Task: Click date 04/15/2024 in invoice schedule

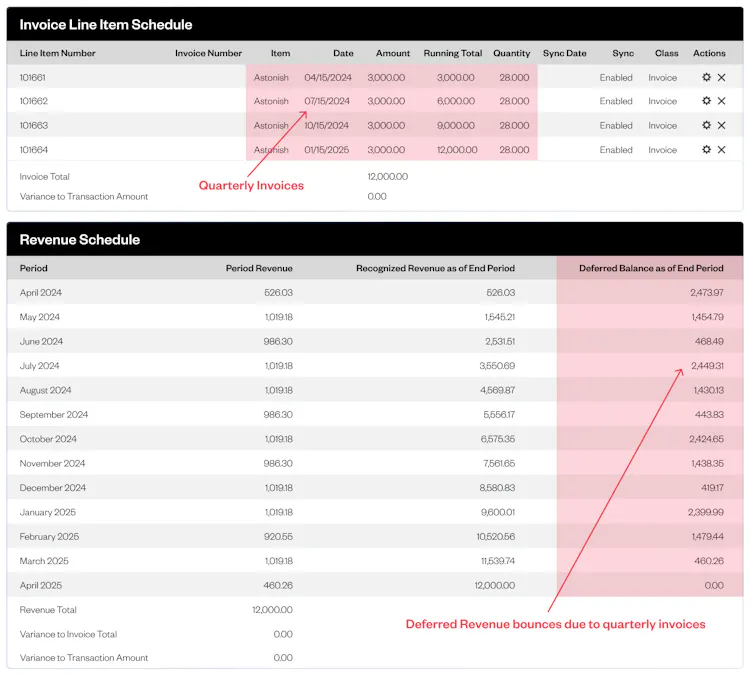Action: pos(328,78)
